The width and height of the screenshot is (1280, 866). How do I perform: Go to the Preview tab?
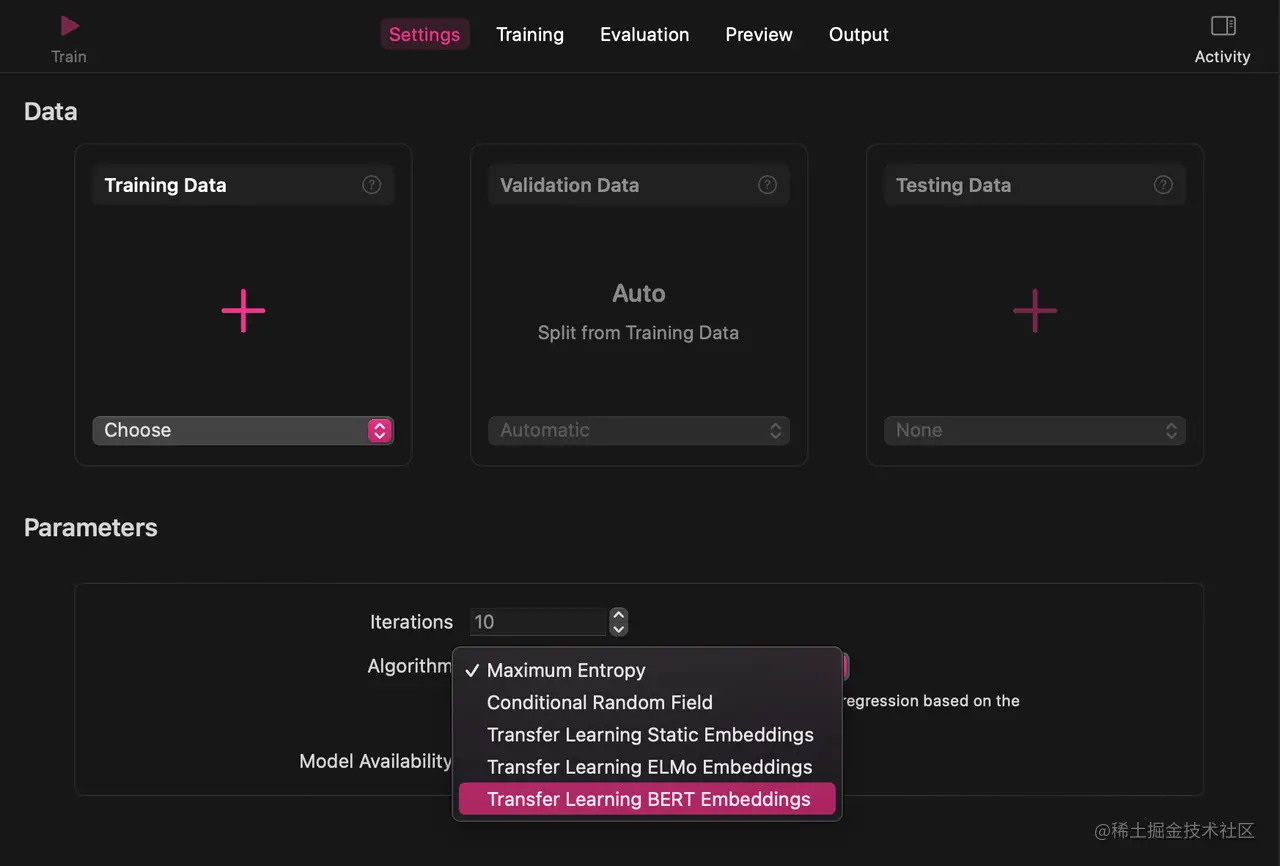point(759,35)
